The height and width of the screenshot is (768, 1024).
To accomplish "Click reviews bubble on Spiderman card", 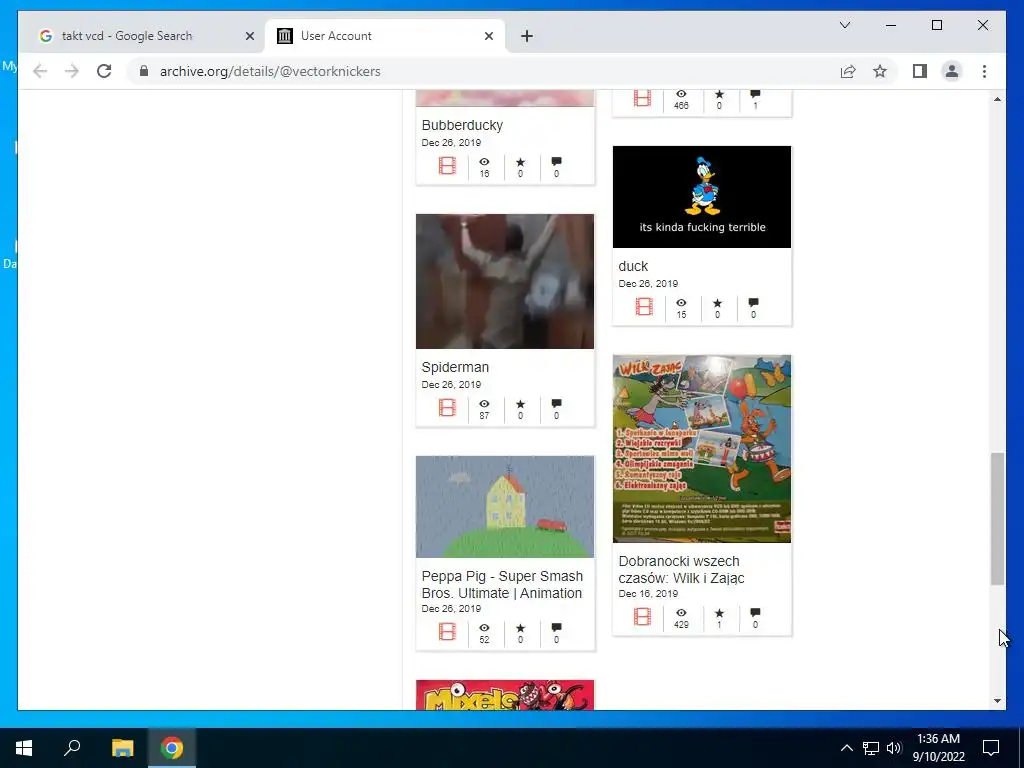I will [556, 403].
